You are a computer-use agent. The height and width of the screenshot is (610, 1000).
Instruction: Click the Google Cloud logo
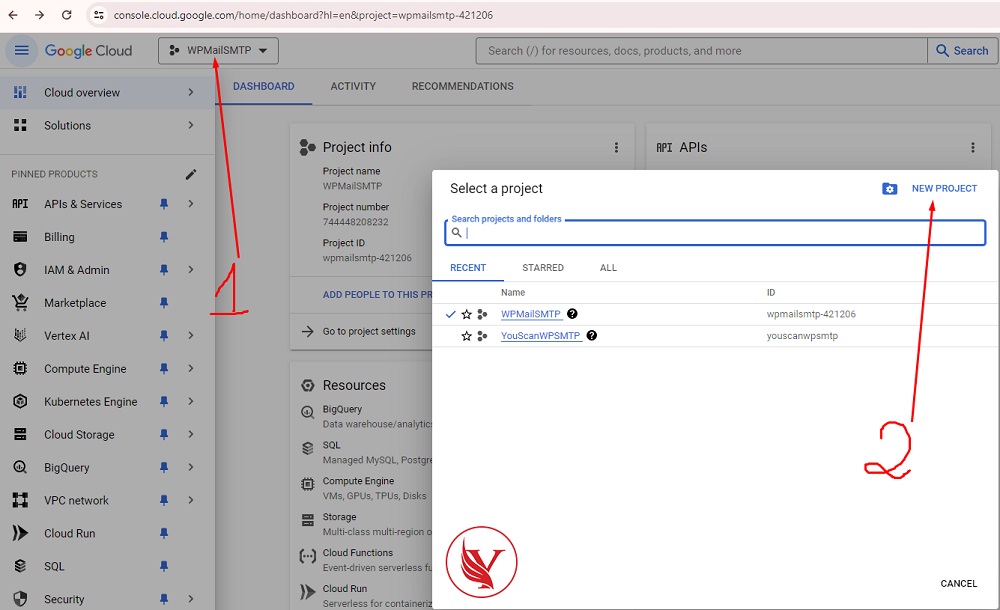(x=88, y=51)
